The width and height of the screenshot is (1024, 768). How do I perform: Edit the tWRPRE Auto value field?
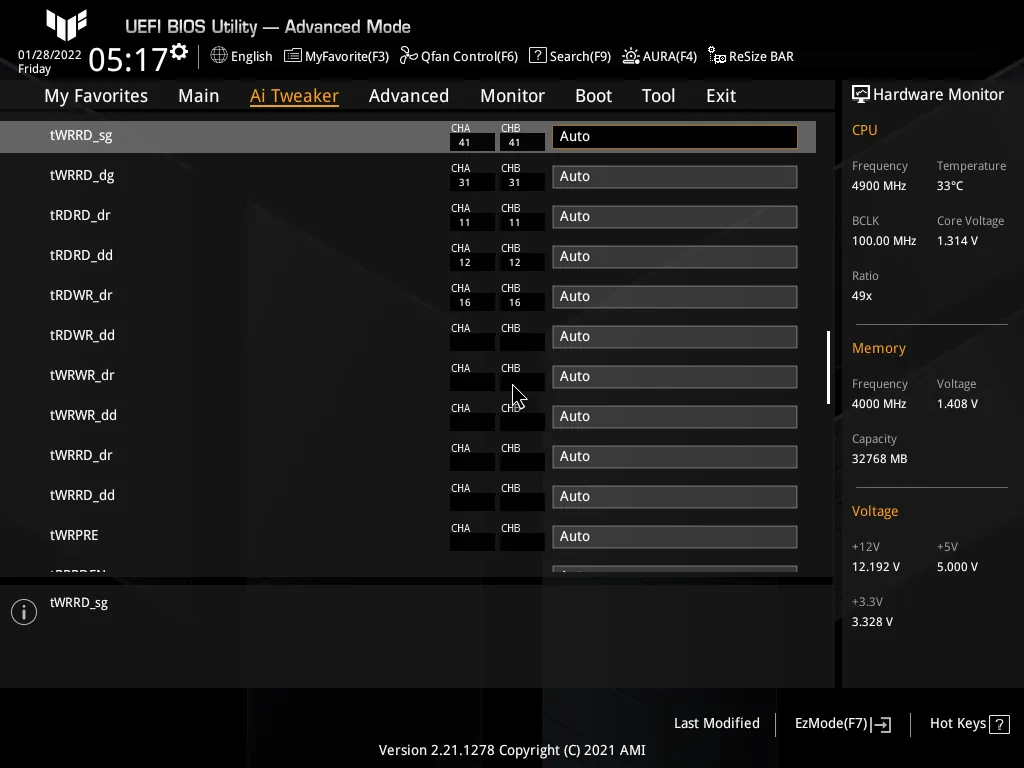tap(675, 536)
